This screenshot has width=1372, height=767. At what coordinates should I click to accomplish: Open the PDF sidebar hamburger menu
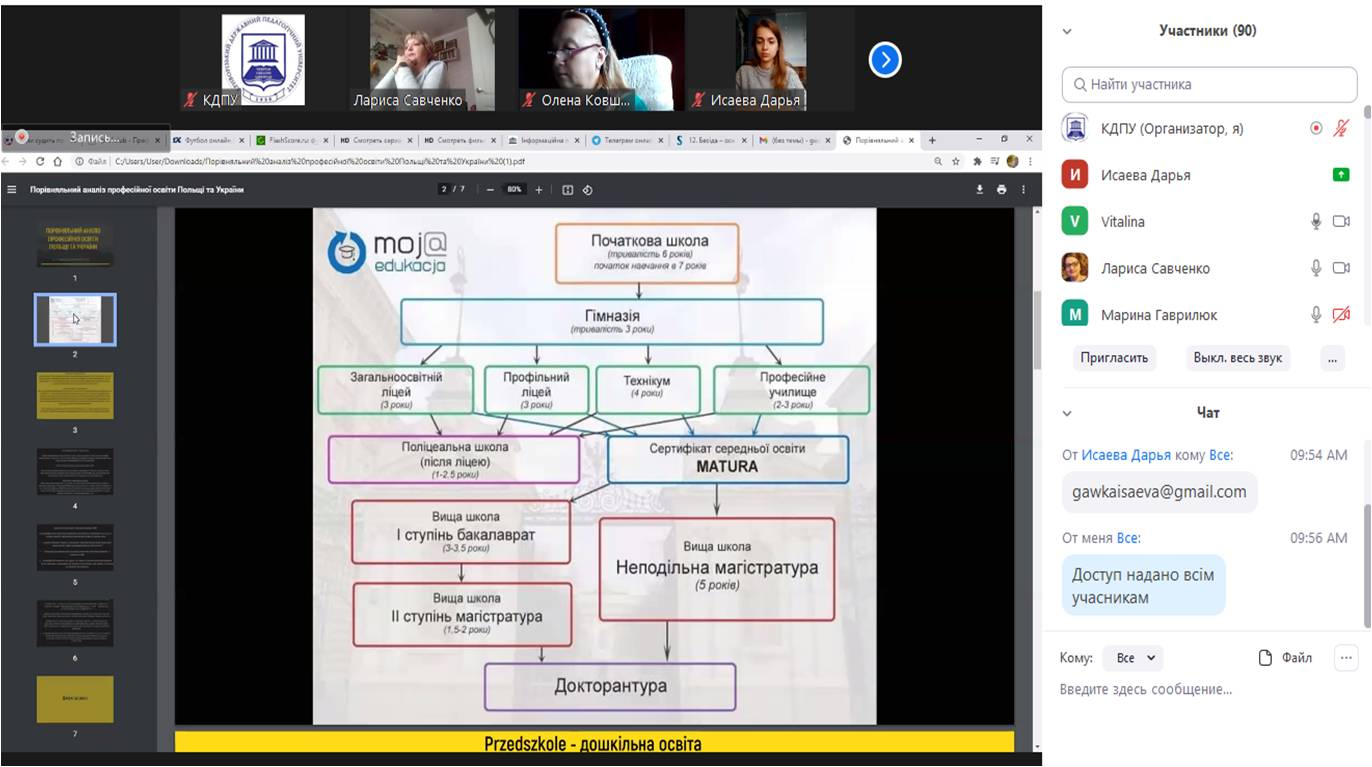(12, 190)
